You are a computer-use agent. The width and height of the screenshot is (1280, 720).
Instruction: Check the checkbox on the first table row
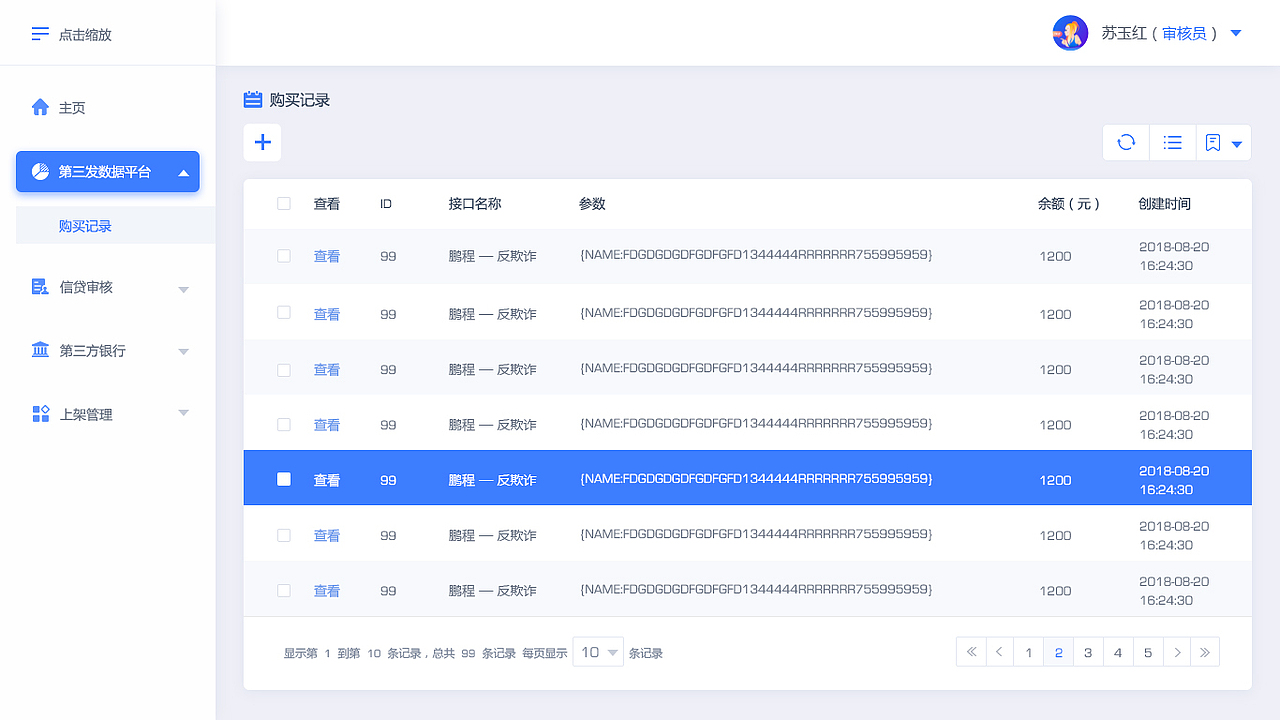[284, 256]
